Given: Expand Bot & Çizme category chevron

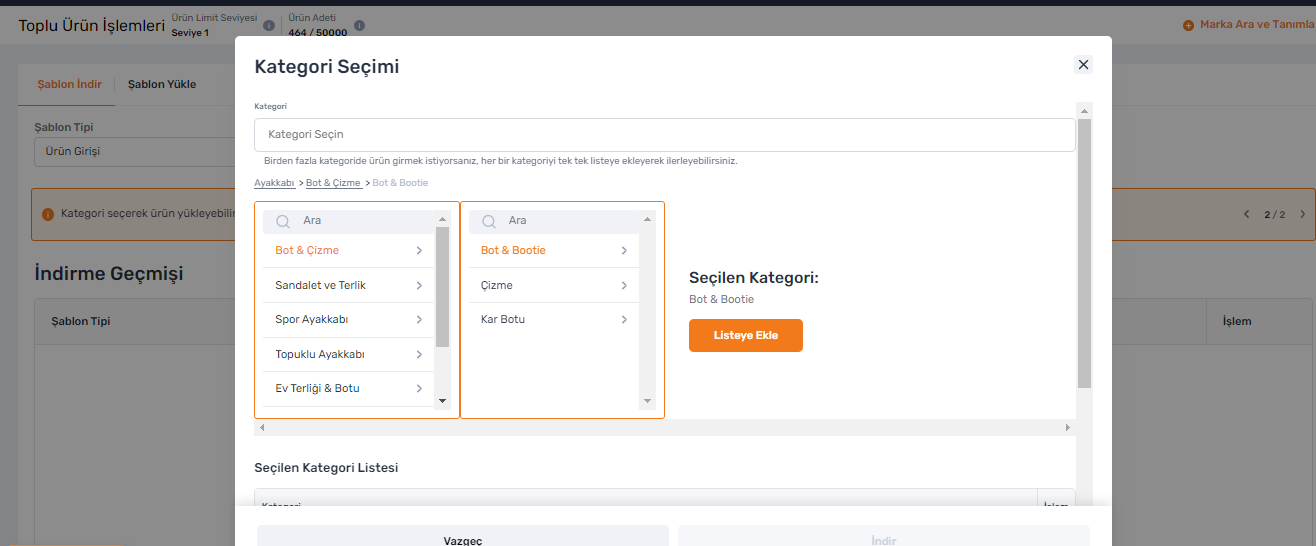Looking at the screenshot, I should coord(419,251).
